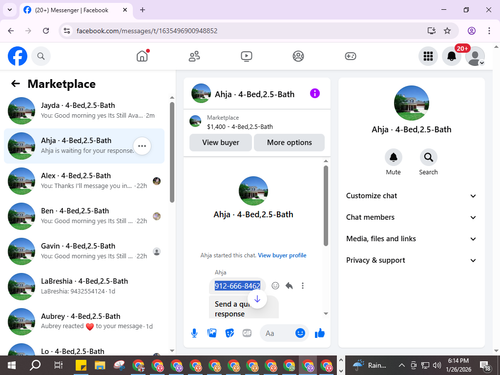Open the Facebook logo home link

coord(17,56)
